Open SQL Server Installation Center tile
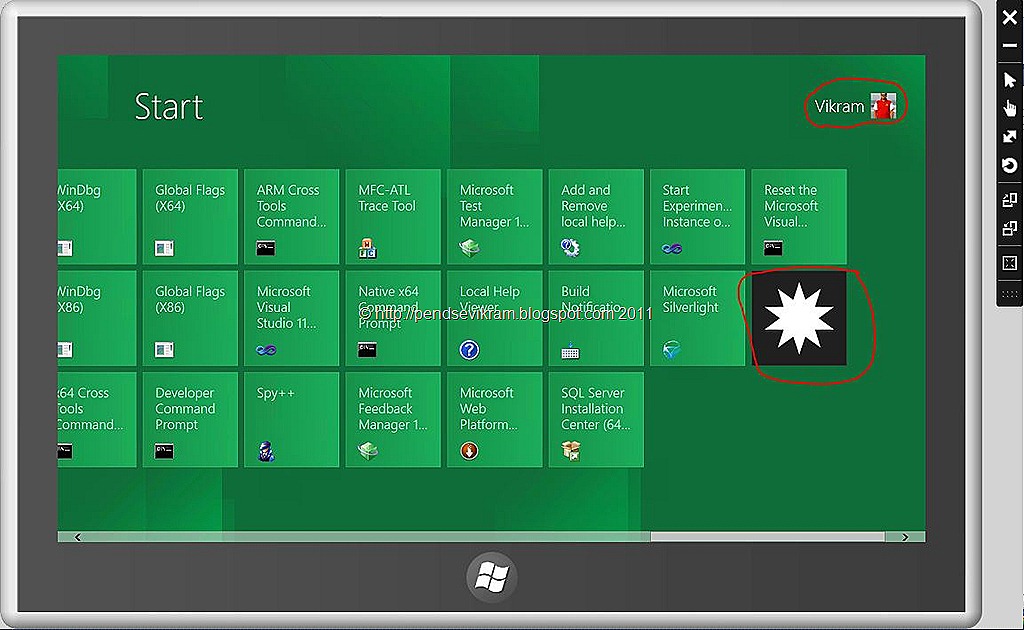Viewport: 1024px width, 630px height. tap(596, 420)
